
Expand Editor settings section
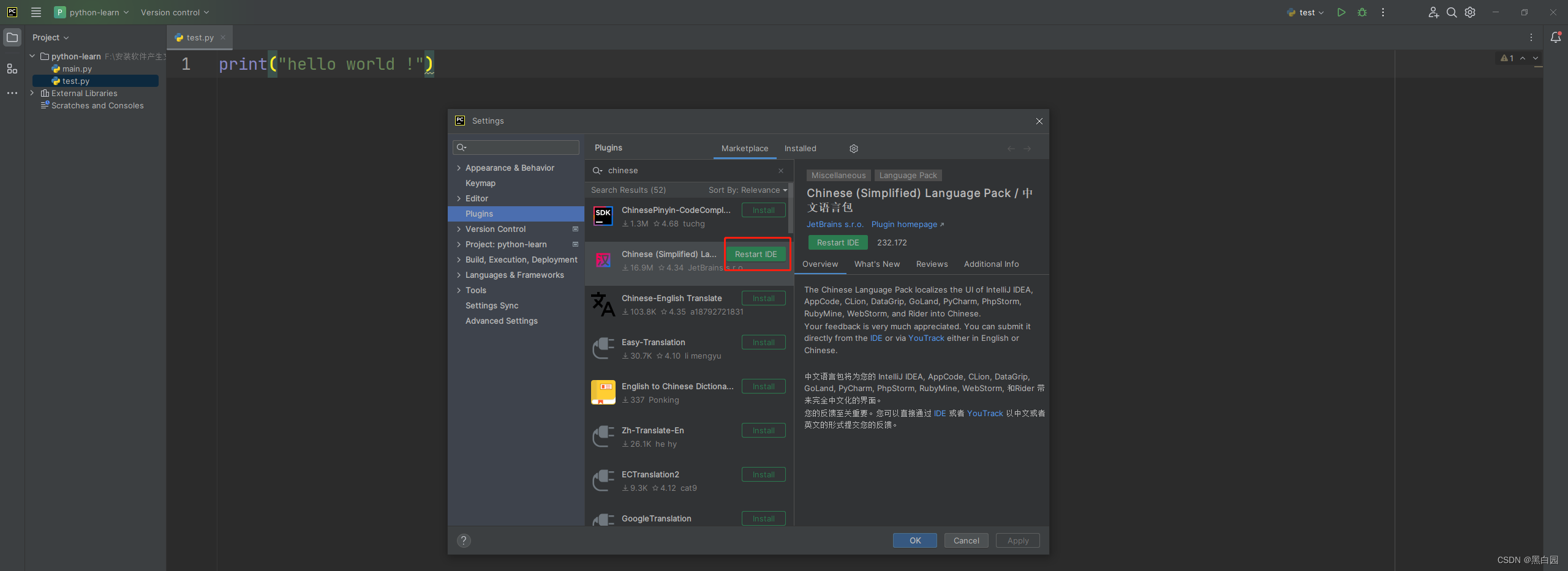459,198
